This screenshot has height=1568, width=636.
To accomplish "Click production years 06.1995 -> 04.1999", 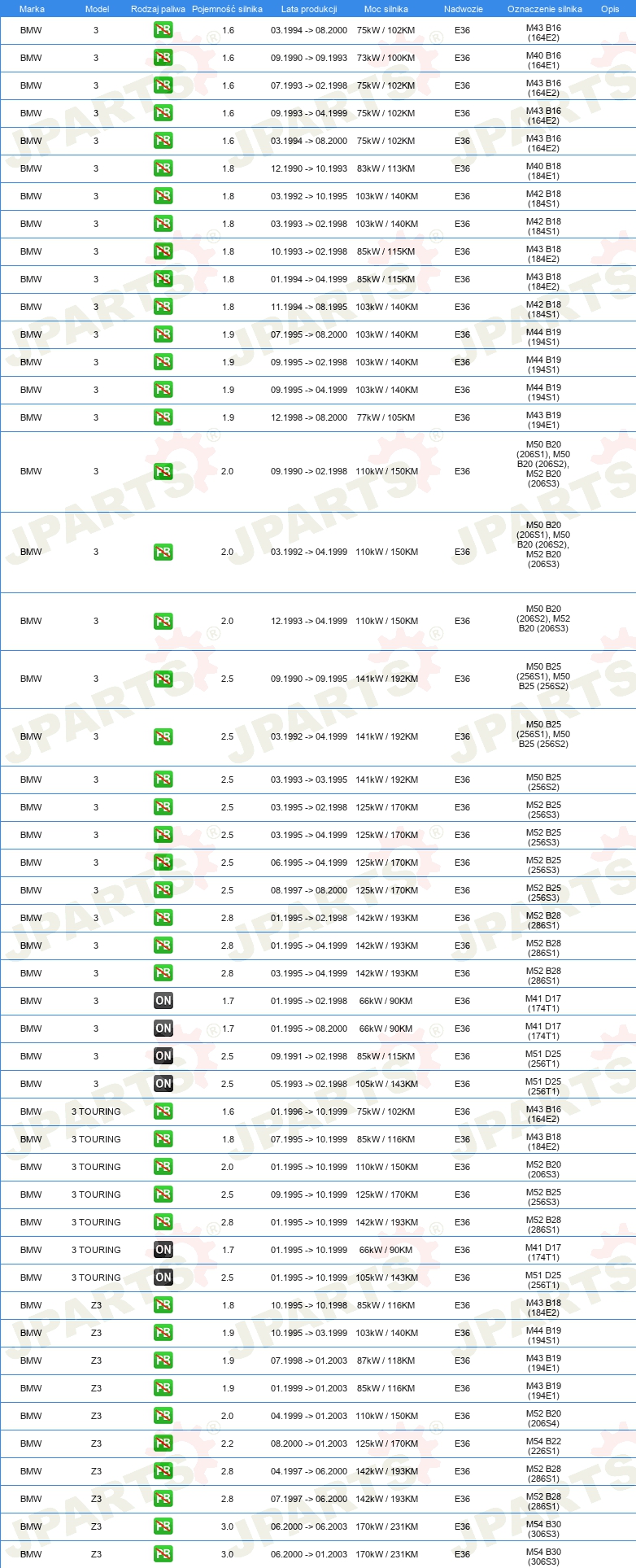I will pyautogui.click(x=309, y=863).
